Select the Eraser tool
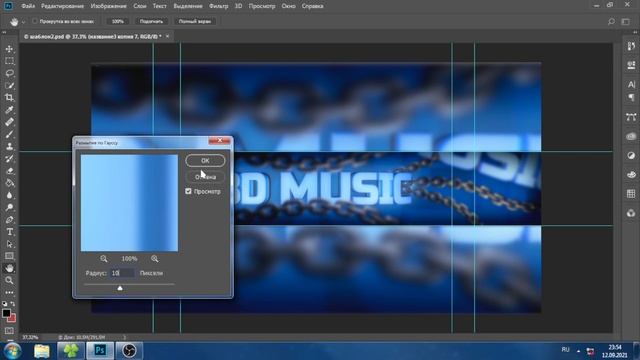Viewport: 640px width, 360px height. (x=9, y=171)
